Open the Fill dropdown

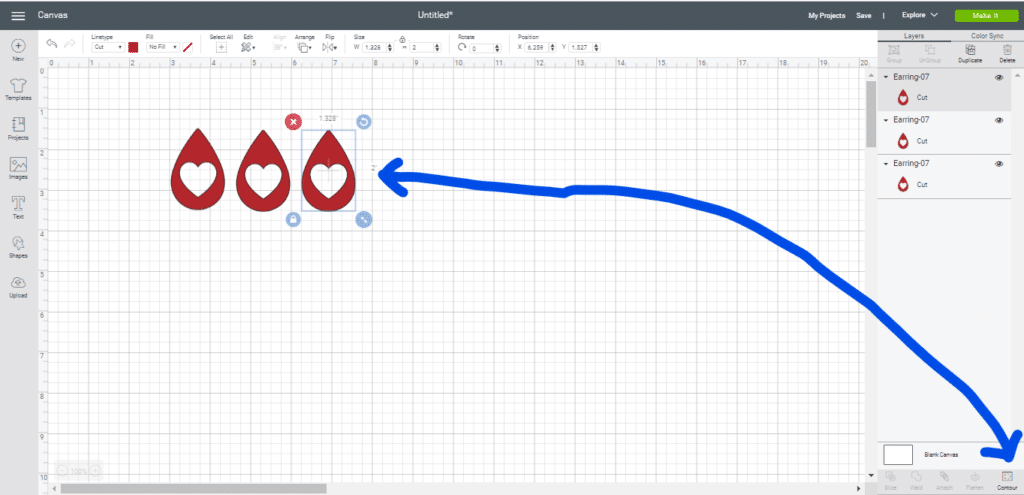(162, 47)
